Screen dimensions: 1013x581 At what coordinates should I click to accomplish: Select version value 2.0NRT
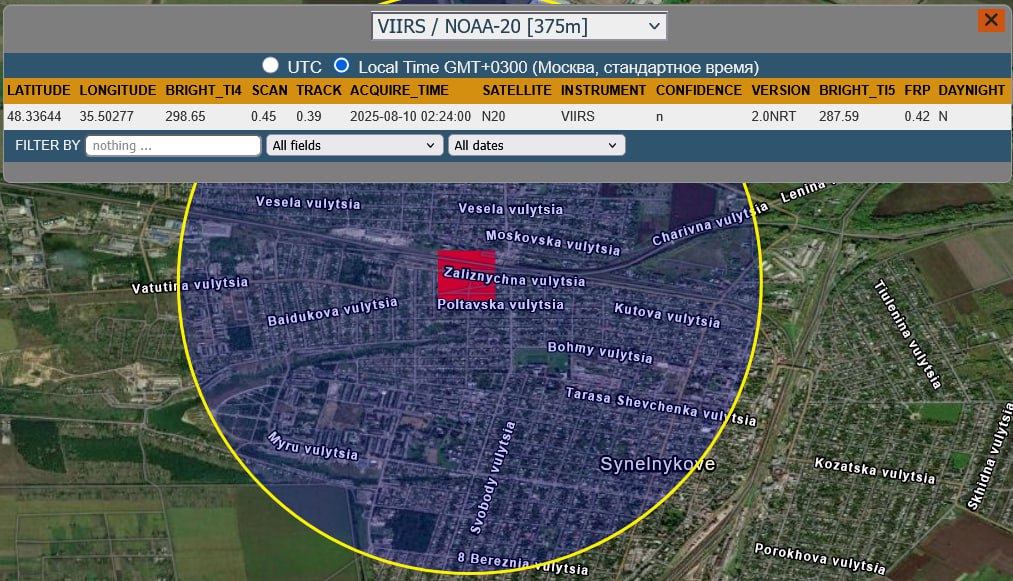click(x=773, y=116)
